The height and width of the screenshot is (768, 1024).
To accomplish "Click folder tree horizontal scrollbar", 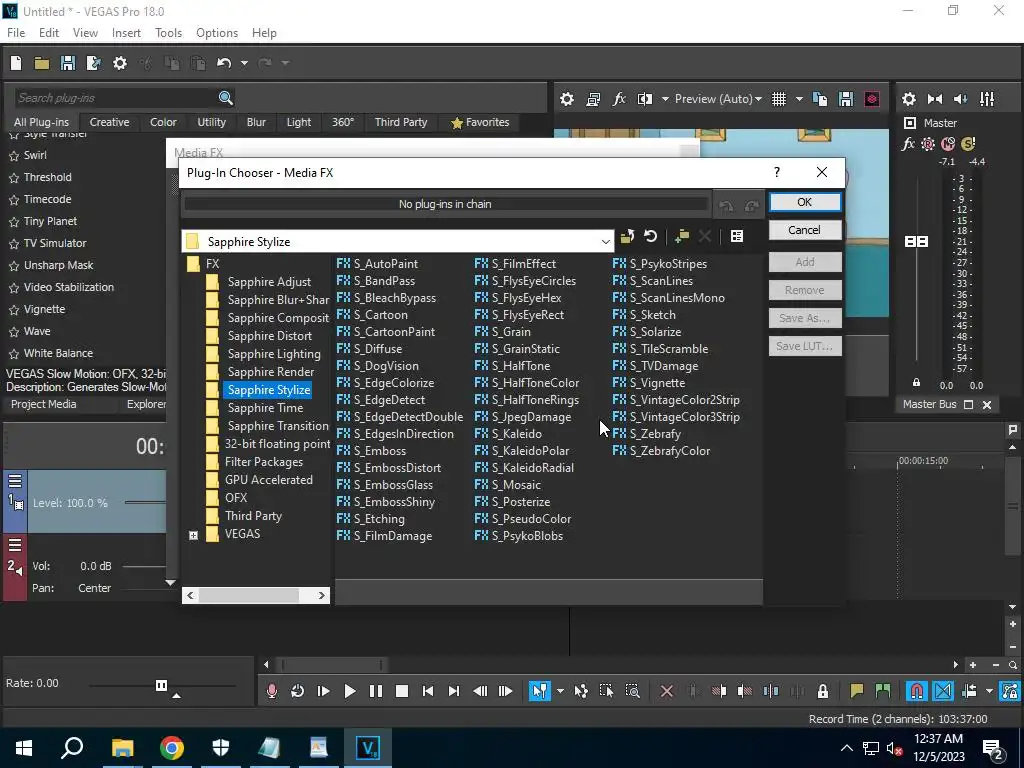I will tap(255, 596).
